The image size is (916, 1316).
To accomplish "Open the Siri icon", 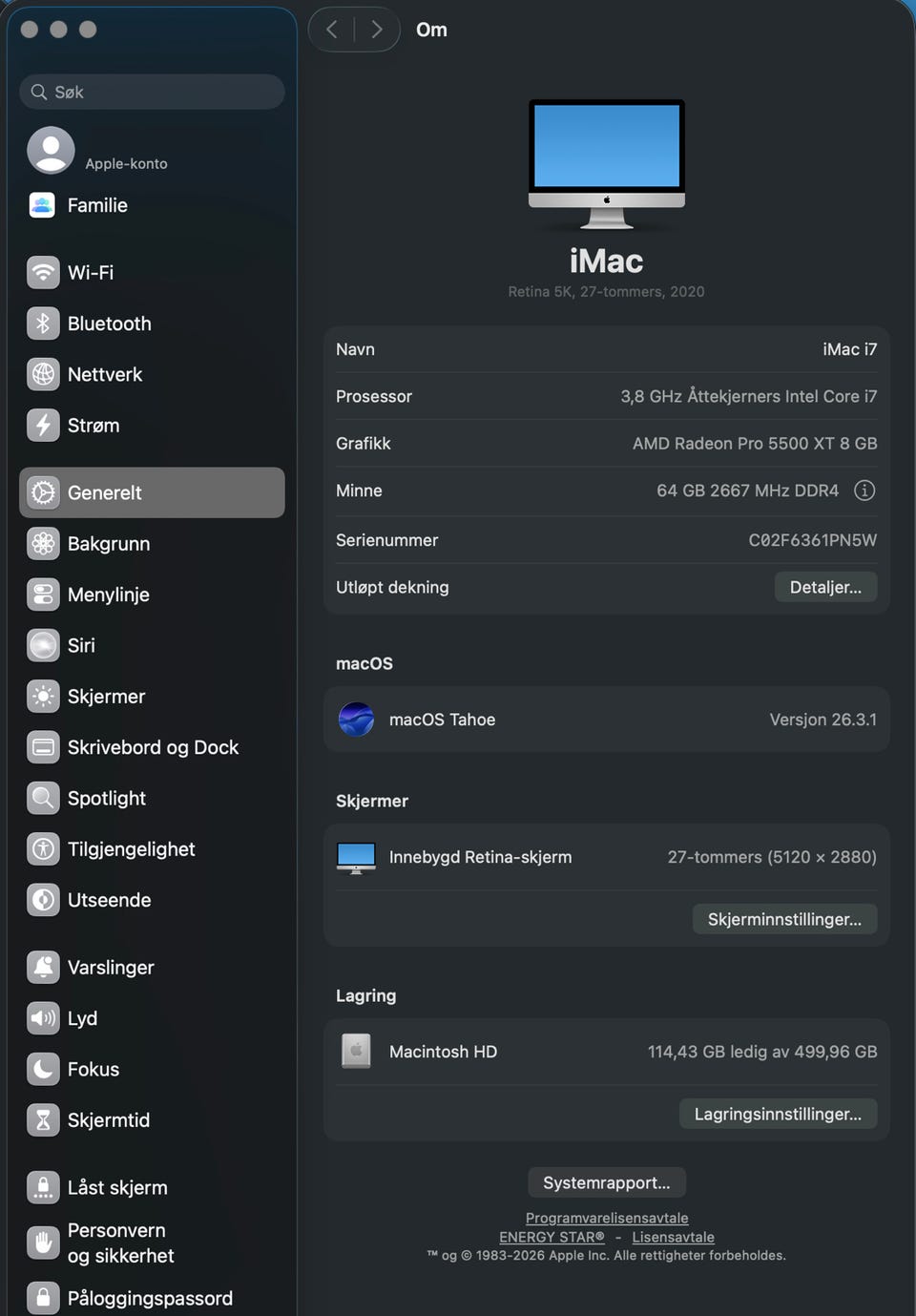I will click(43, 645).
